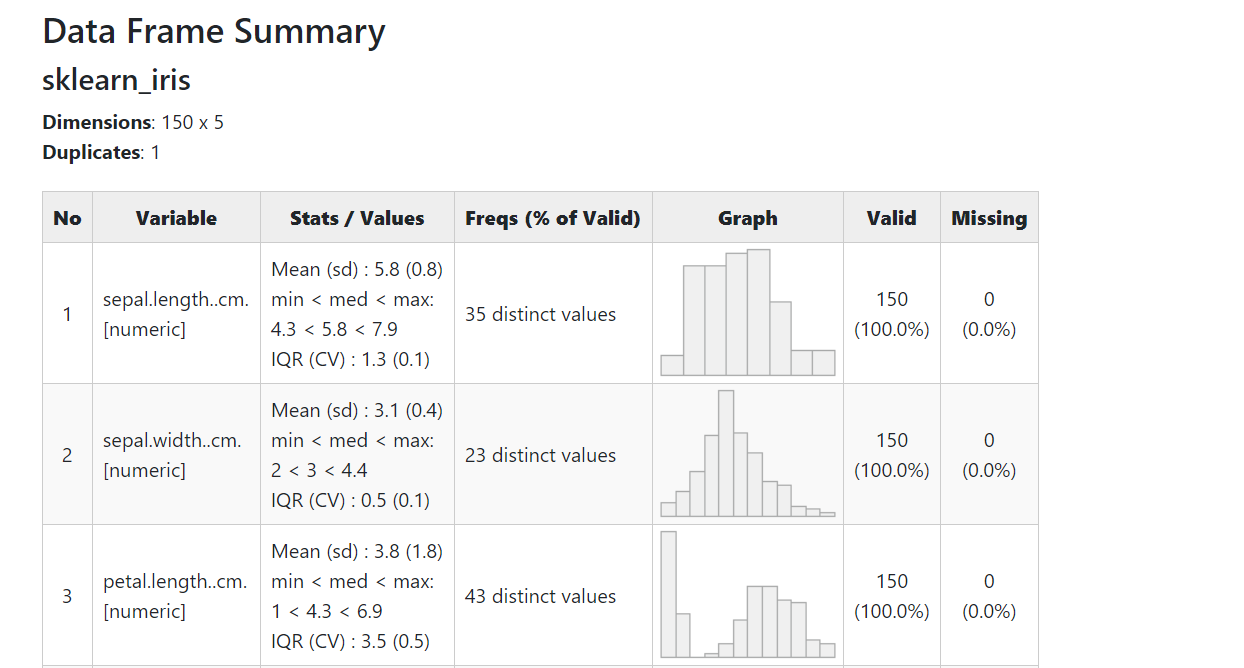
Task: Click the Data Frame Summary heading
Action: click(214, 32)
